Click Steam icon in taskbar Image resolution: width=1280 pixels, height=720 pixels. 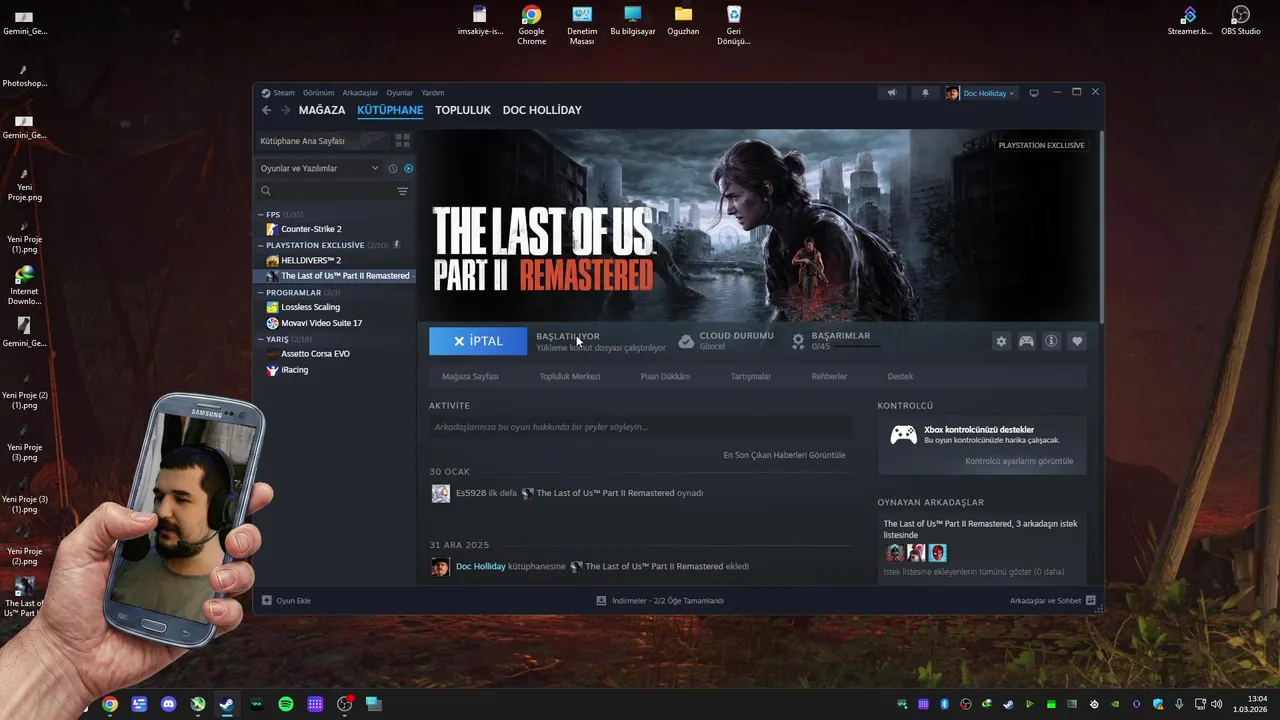[227, 704]
